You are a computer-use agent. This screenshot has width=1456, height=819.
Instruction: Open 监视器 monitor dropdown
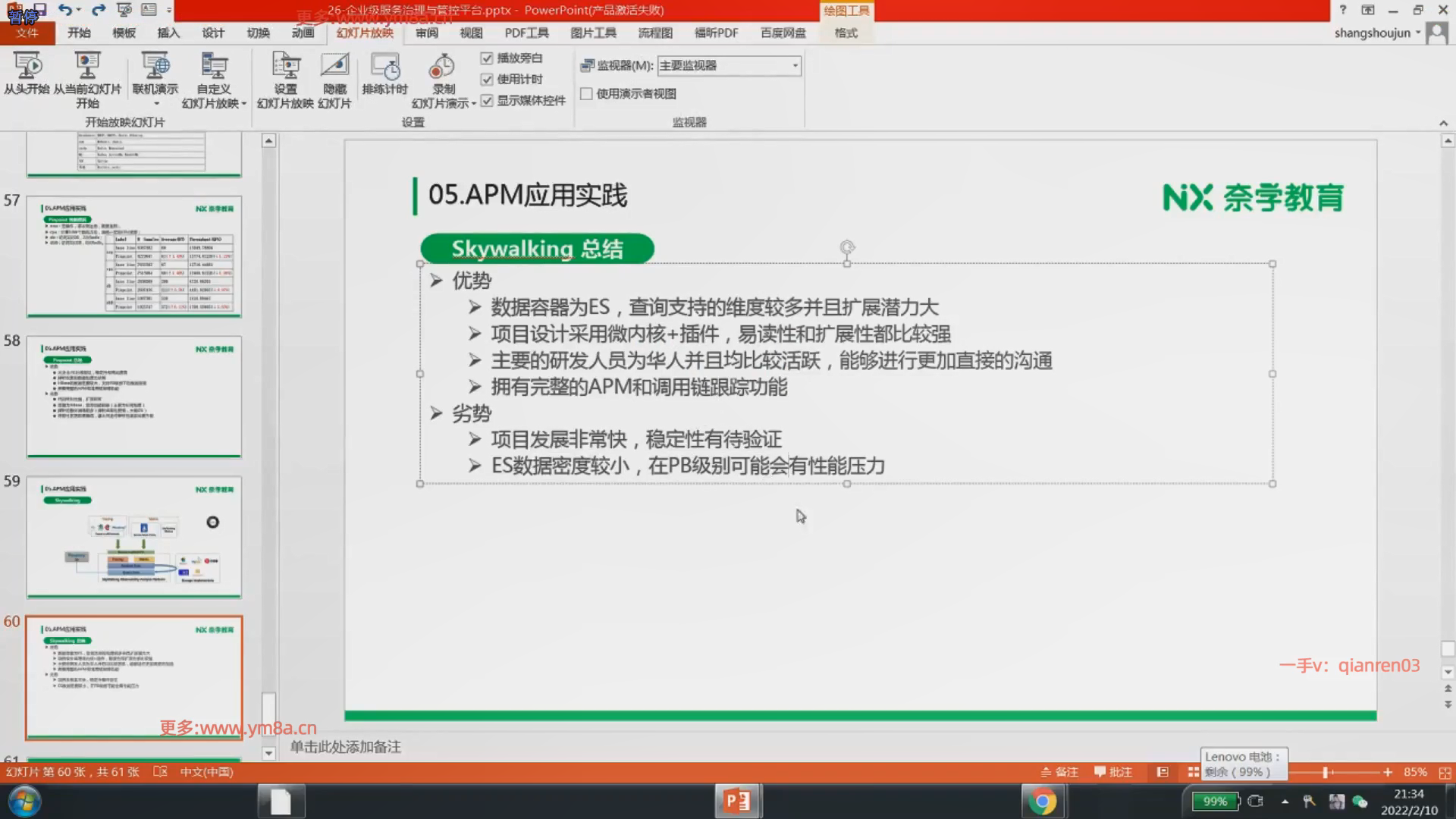[x=795, y=66]
